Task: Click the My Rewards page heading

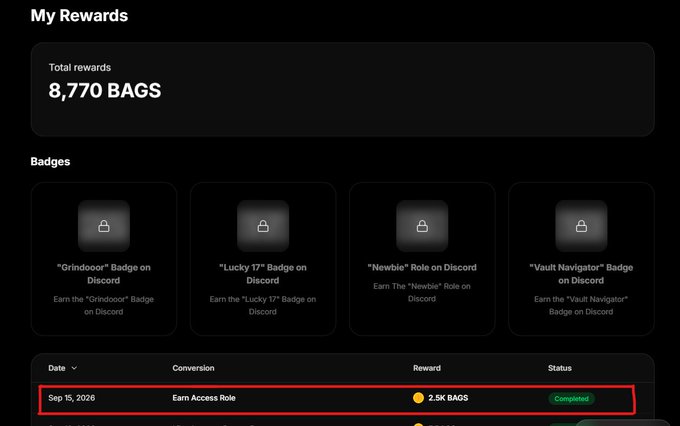Action: point(79,16)
